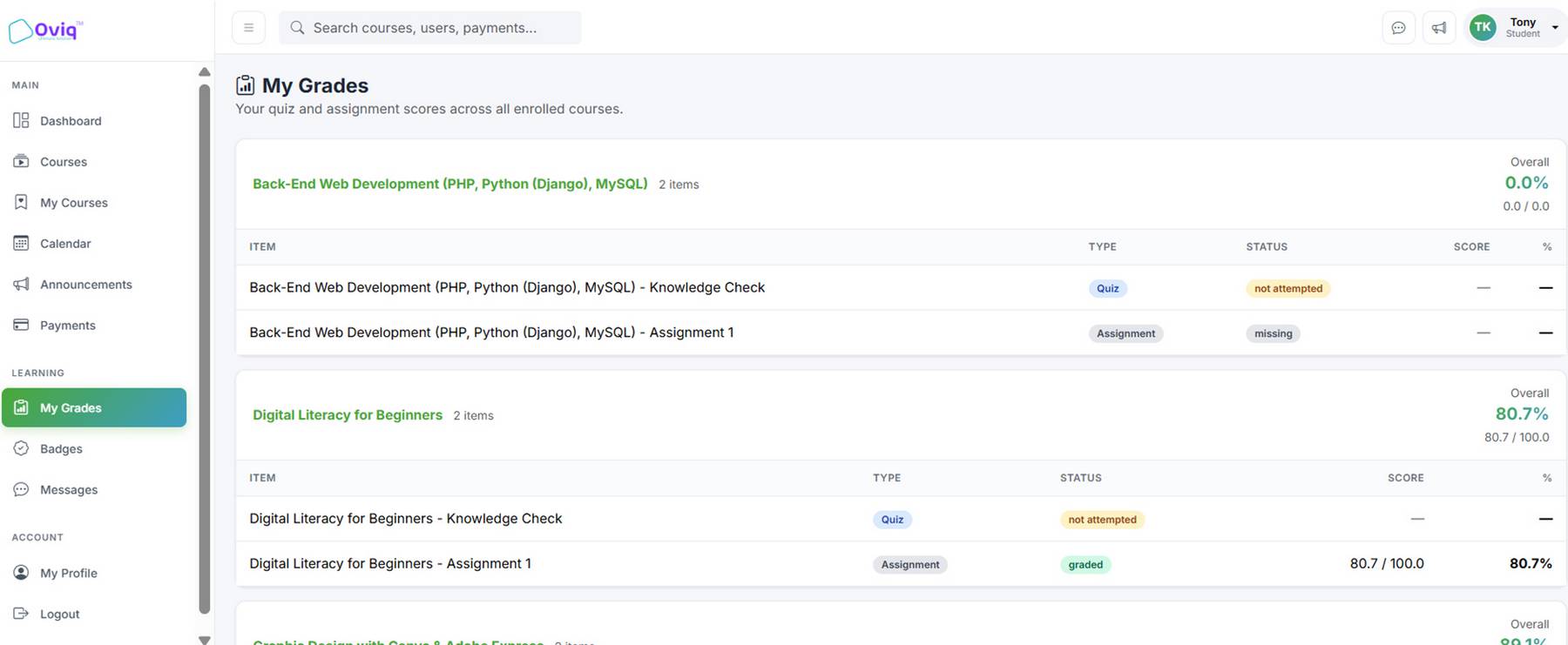Click "2 items" next to Digital Literacy
This screenshot has height=645, width=1568.
pos(473,416)
